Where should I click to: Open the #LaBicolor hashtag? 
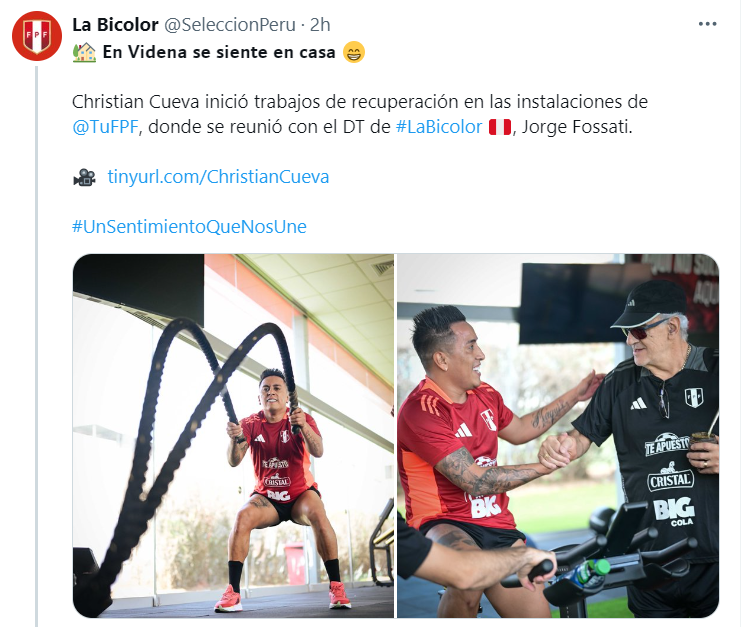click(439, 127)
